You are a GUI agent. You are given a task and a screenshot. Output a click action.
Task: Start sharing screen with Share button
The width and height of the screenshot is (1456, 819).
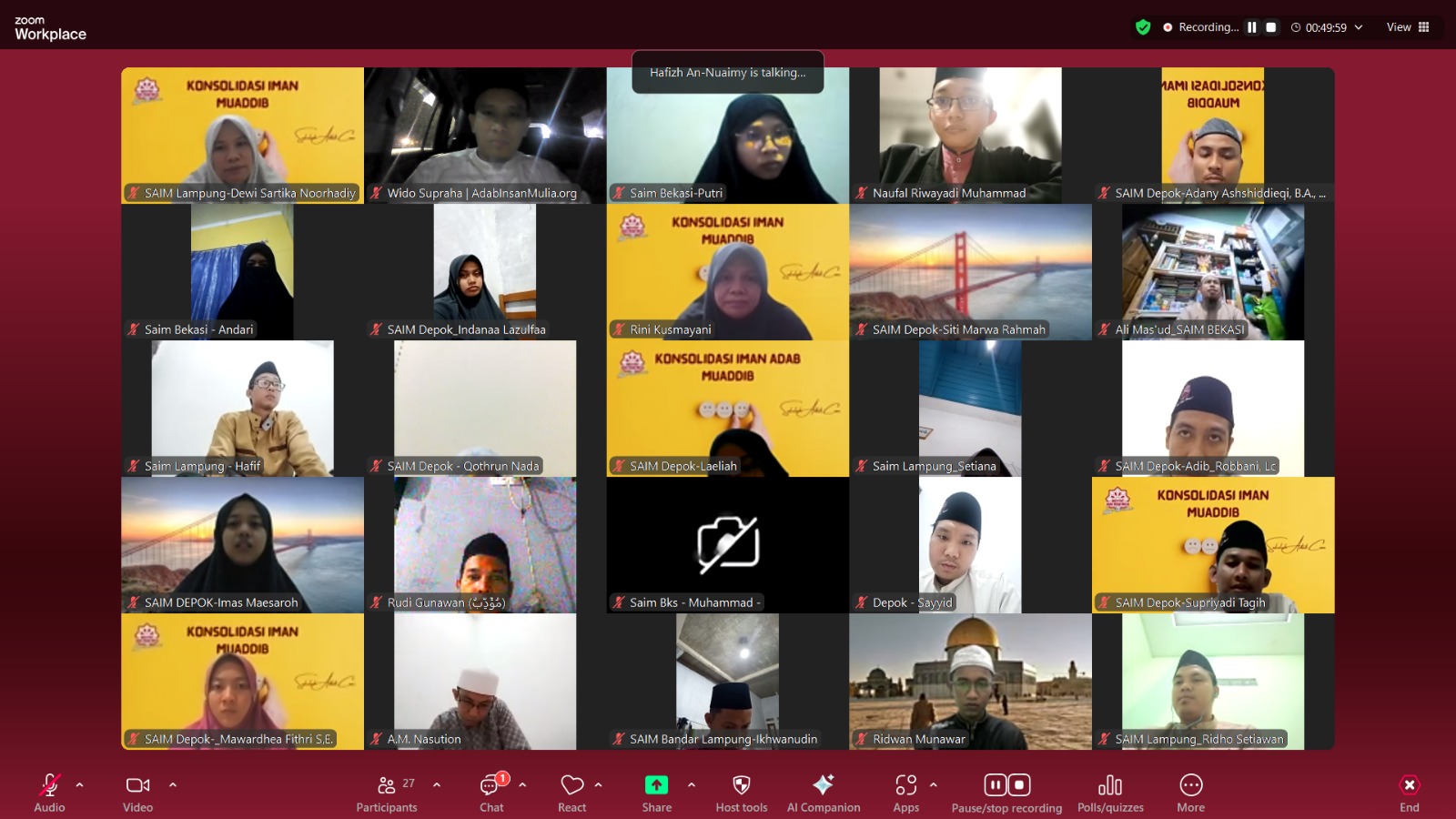click(656, 792)
